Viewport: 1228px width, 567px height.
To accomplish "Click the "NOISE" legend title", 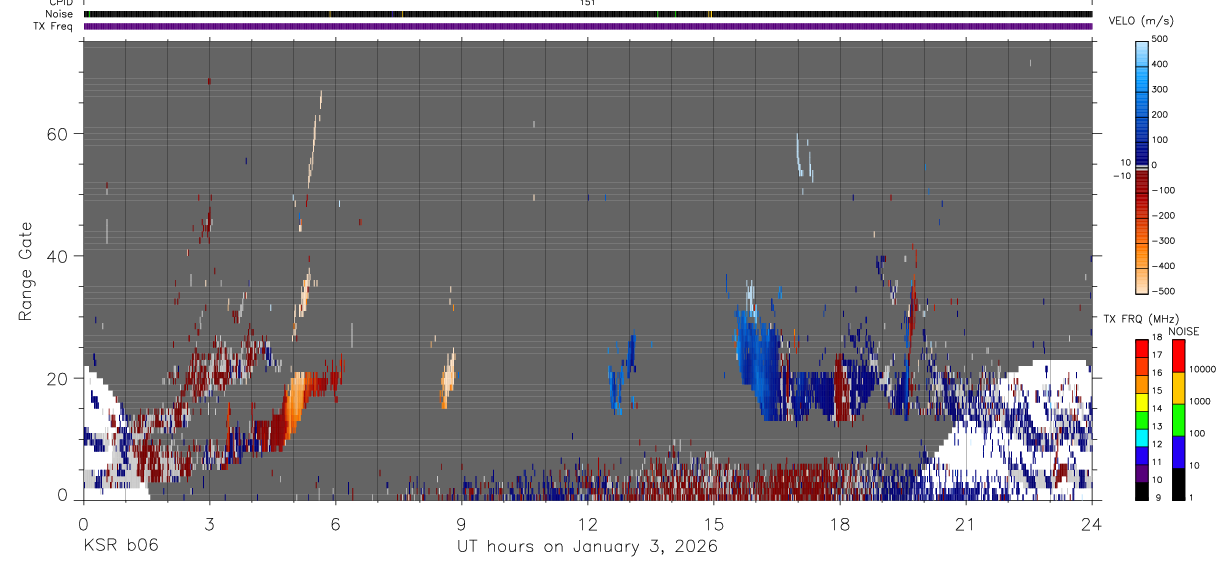I will point(1183,331).
